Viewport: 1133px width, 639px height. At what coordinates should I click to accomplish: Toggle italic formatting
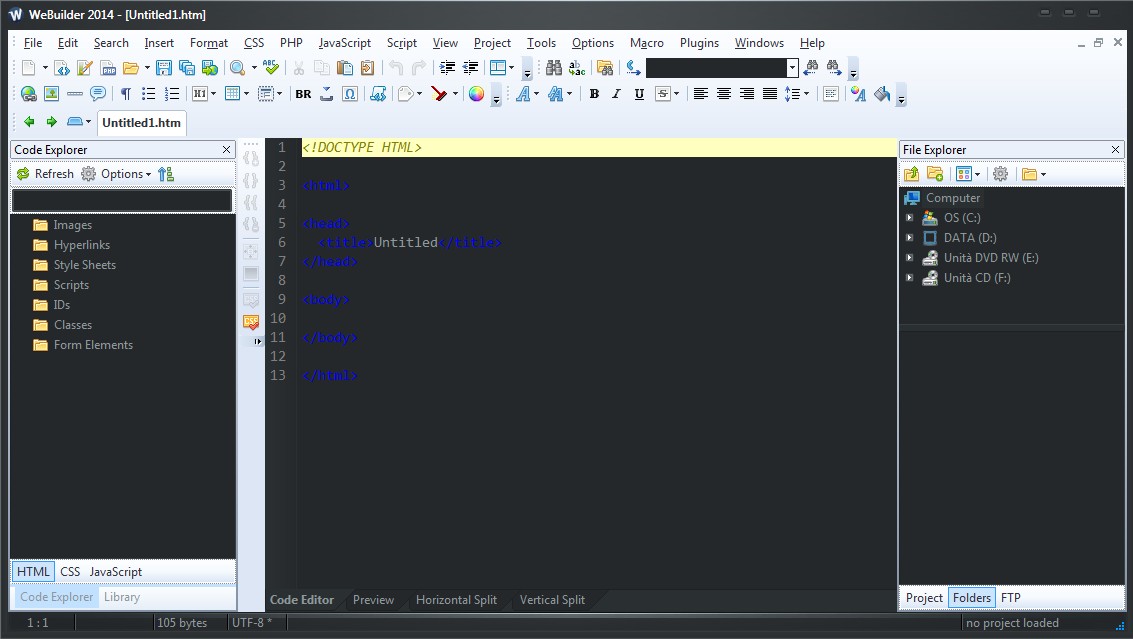click(x=616, y=94)
